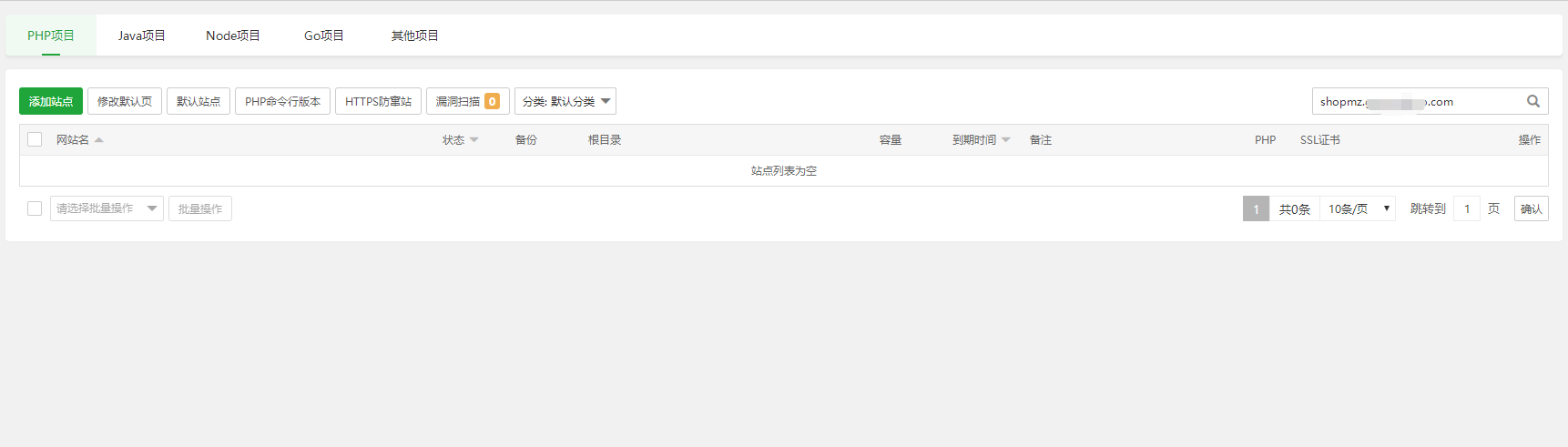Click the 共0条 total count text
Image resolution: width=1568 pixels, height=447 pixels.
point(1294,208)
